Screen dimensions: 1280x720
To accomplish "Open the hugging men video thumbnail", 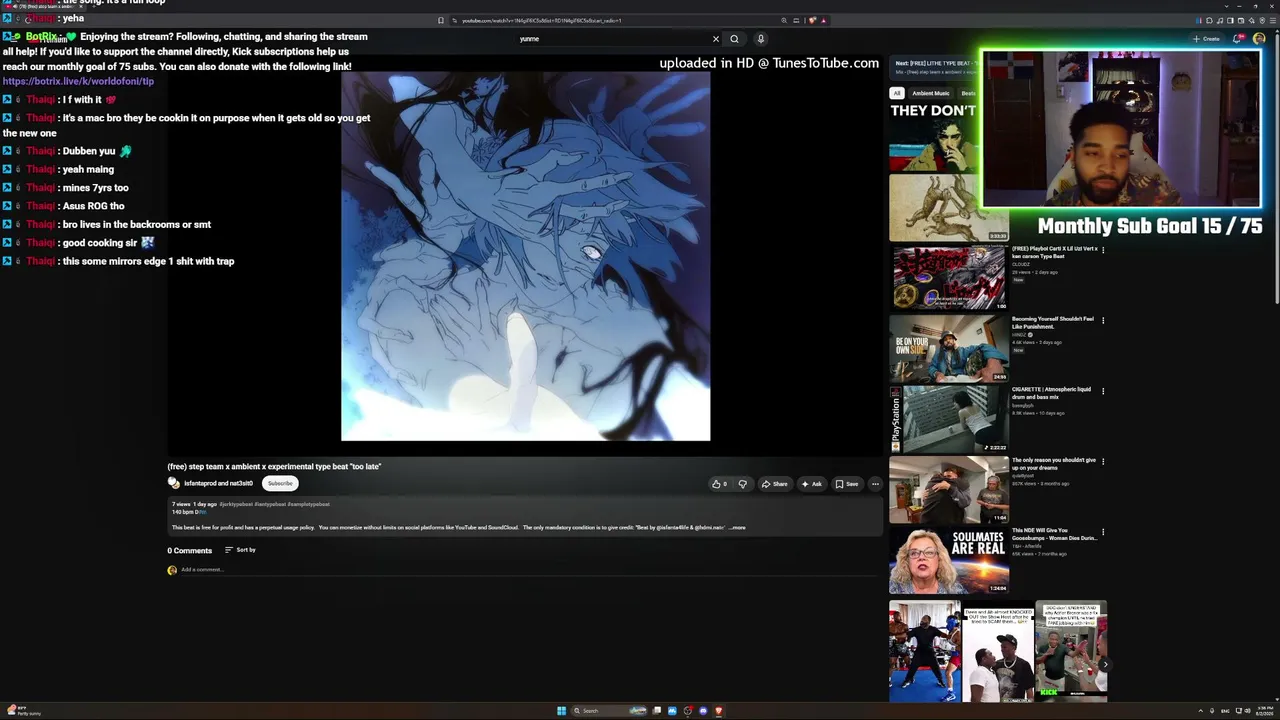I will 948,490.
